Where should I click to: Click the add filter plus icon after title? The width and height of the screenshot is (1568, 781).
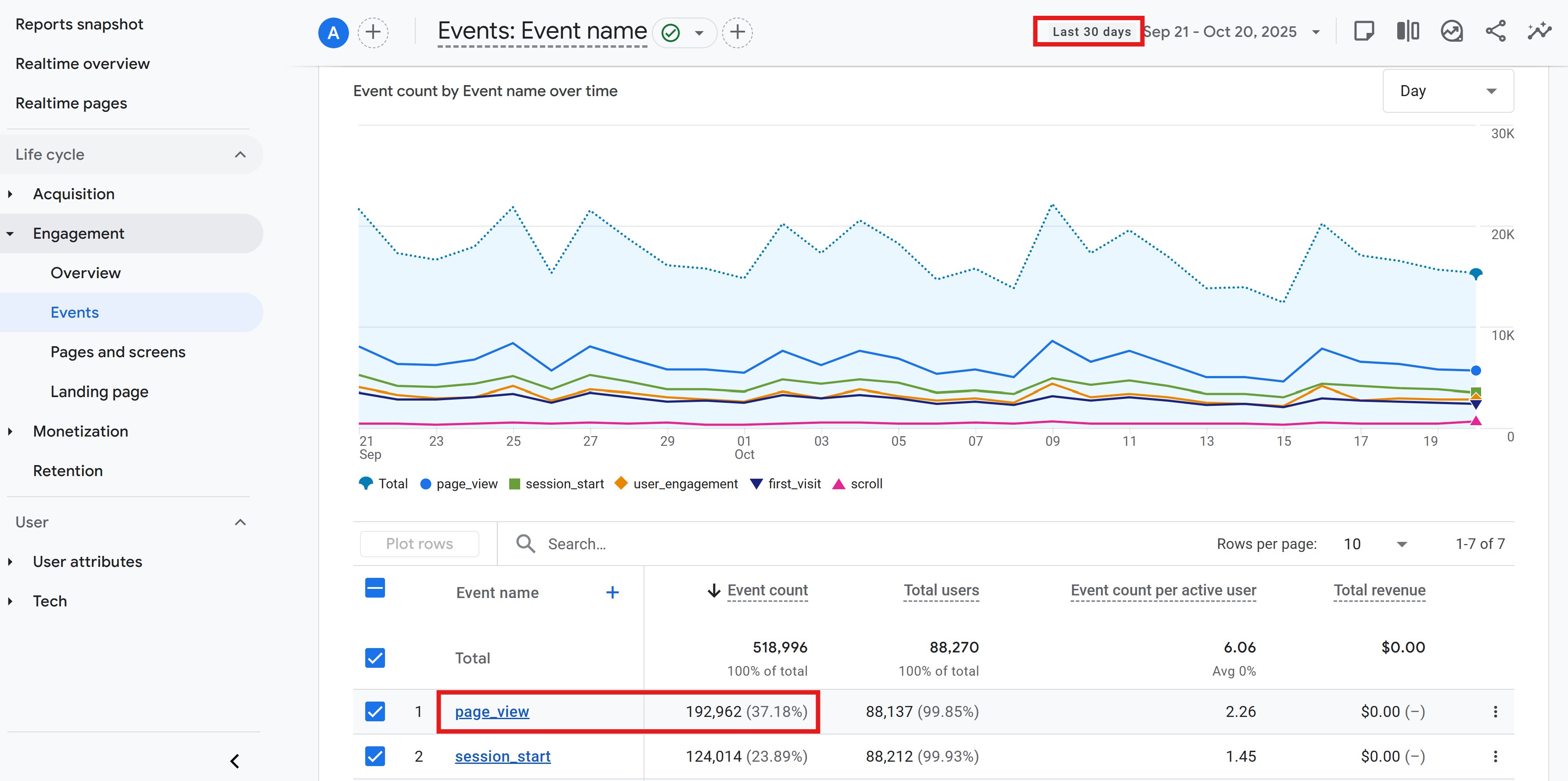737,32
